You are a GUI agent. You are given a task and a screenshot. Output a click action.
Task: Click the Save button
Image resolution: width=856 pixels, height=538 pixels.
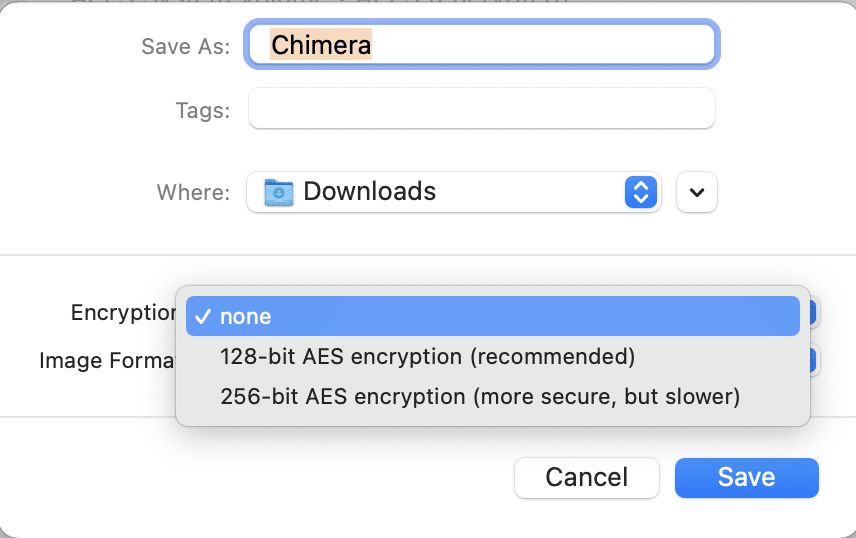coord(746,478)
